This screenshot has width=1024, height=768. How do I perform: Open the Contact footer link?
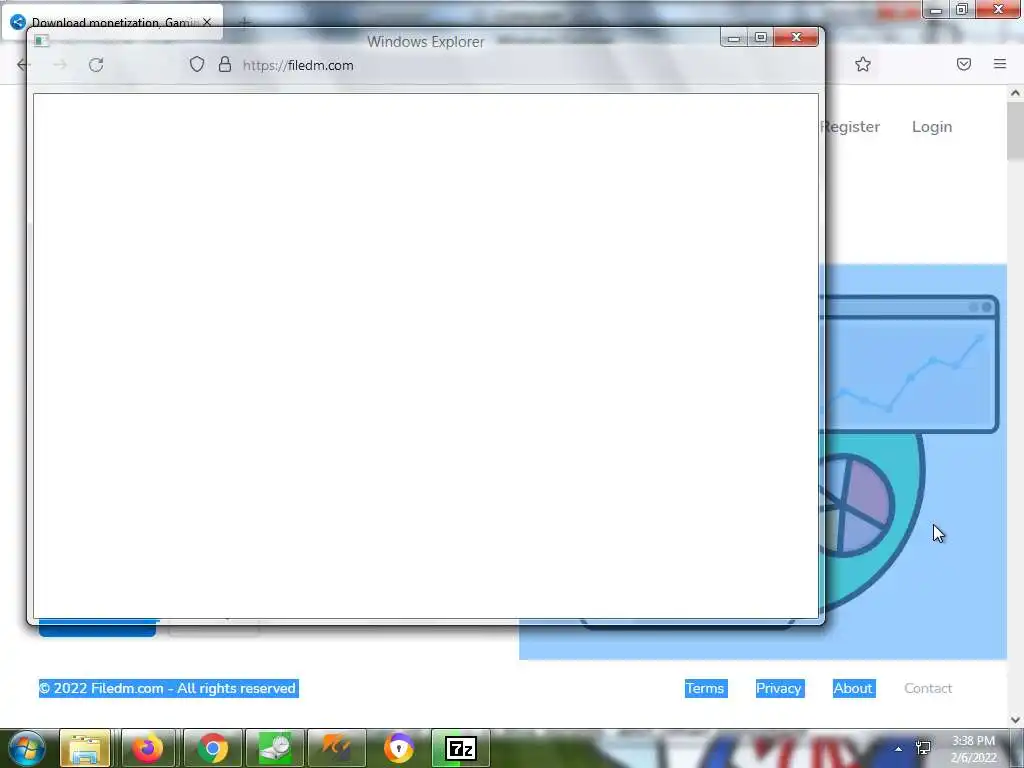click(928, 688)
